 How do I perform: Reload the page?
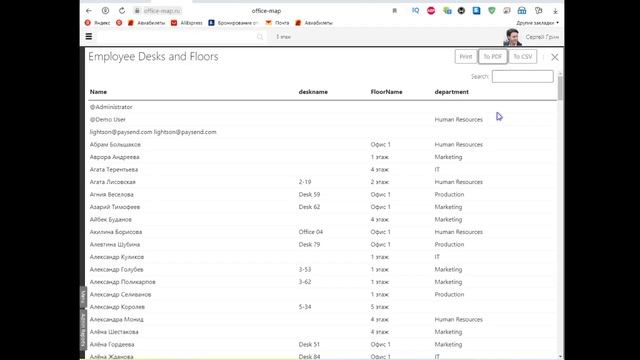[x=122, y=11]
